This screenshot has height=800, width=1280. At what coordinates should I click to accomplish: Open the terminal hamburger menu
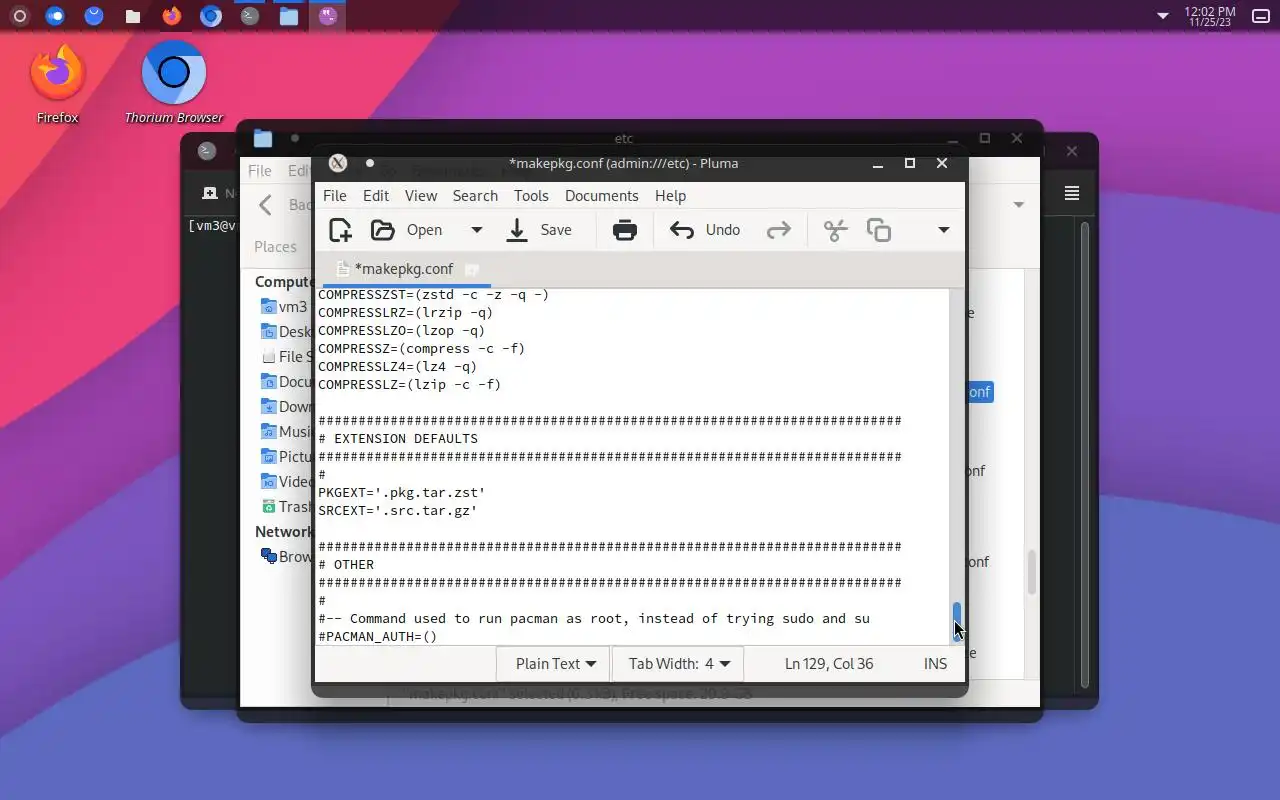click(1072, 193)
